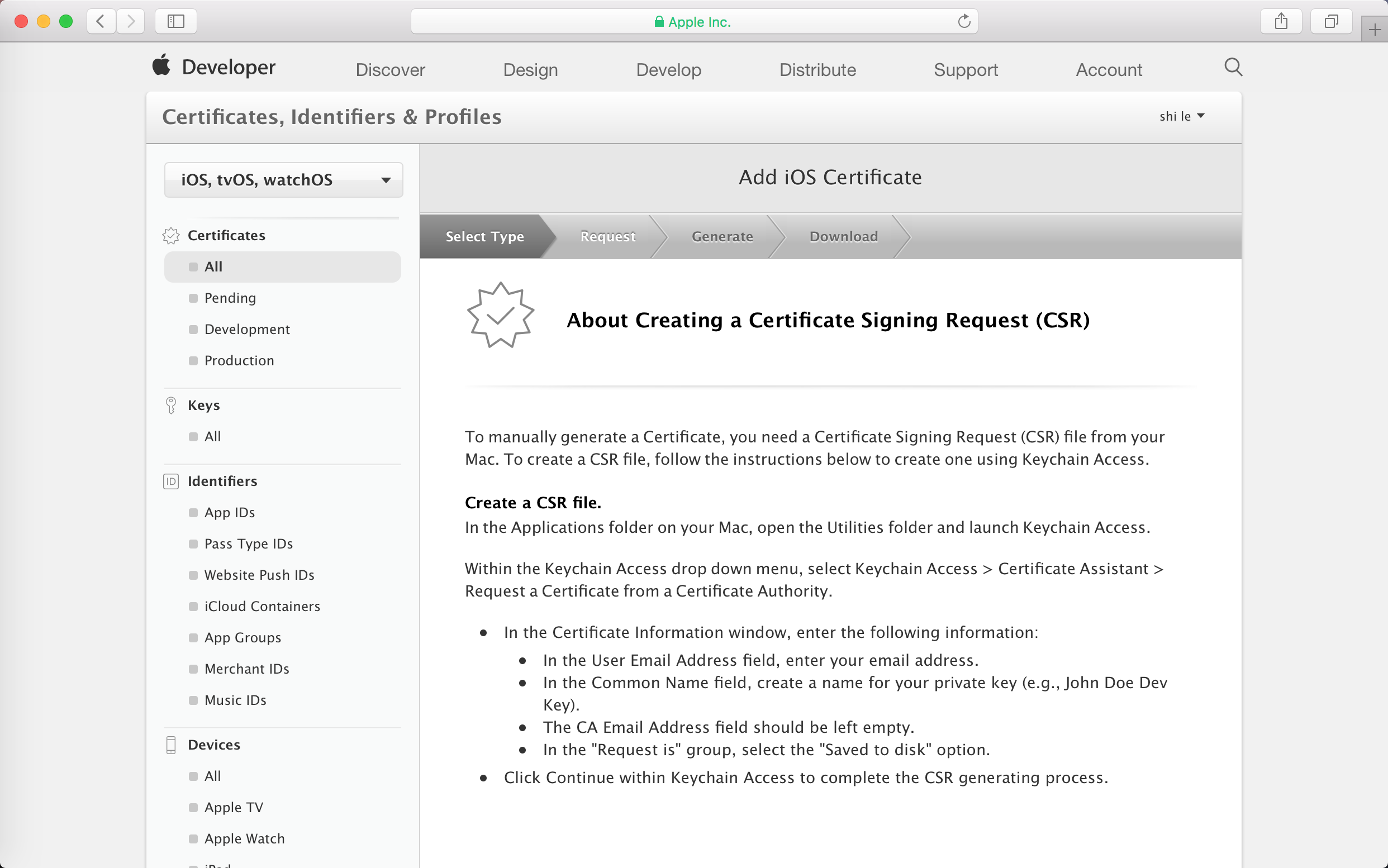Click the About Creating a CSR heading

pos(828,321)
